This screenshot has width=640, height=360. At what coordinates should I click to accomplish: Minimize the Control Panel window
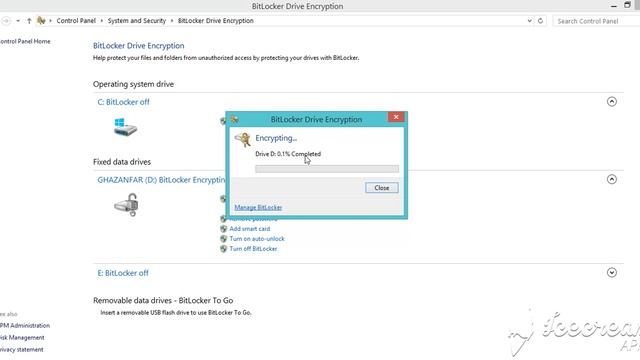(x=613, y=6)
